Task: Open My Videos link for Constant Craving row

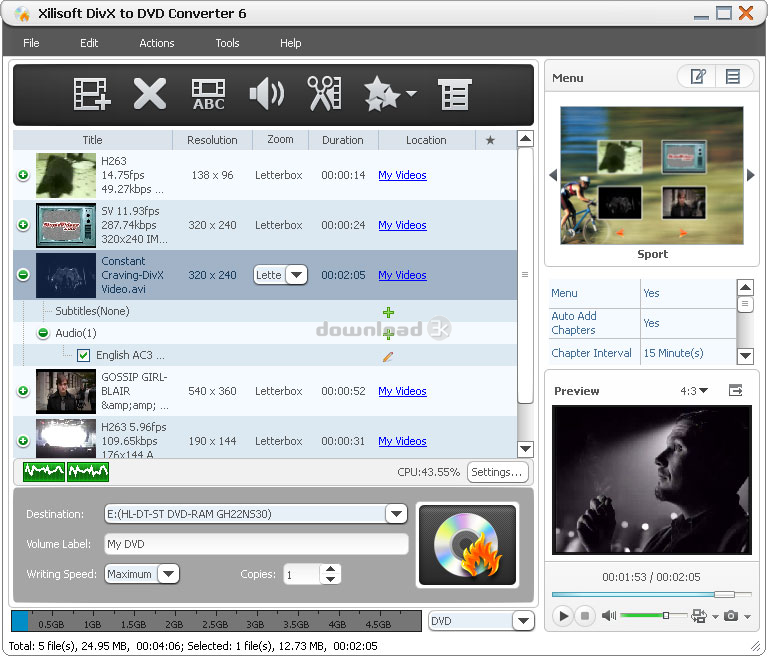Action: point(402,275)
